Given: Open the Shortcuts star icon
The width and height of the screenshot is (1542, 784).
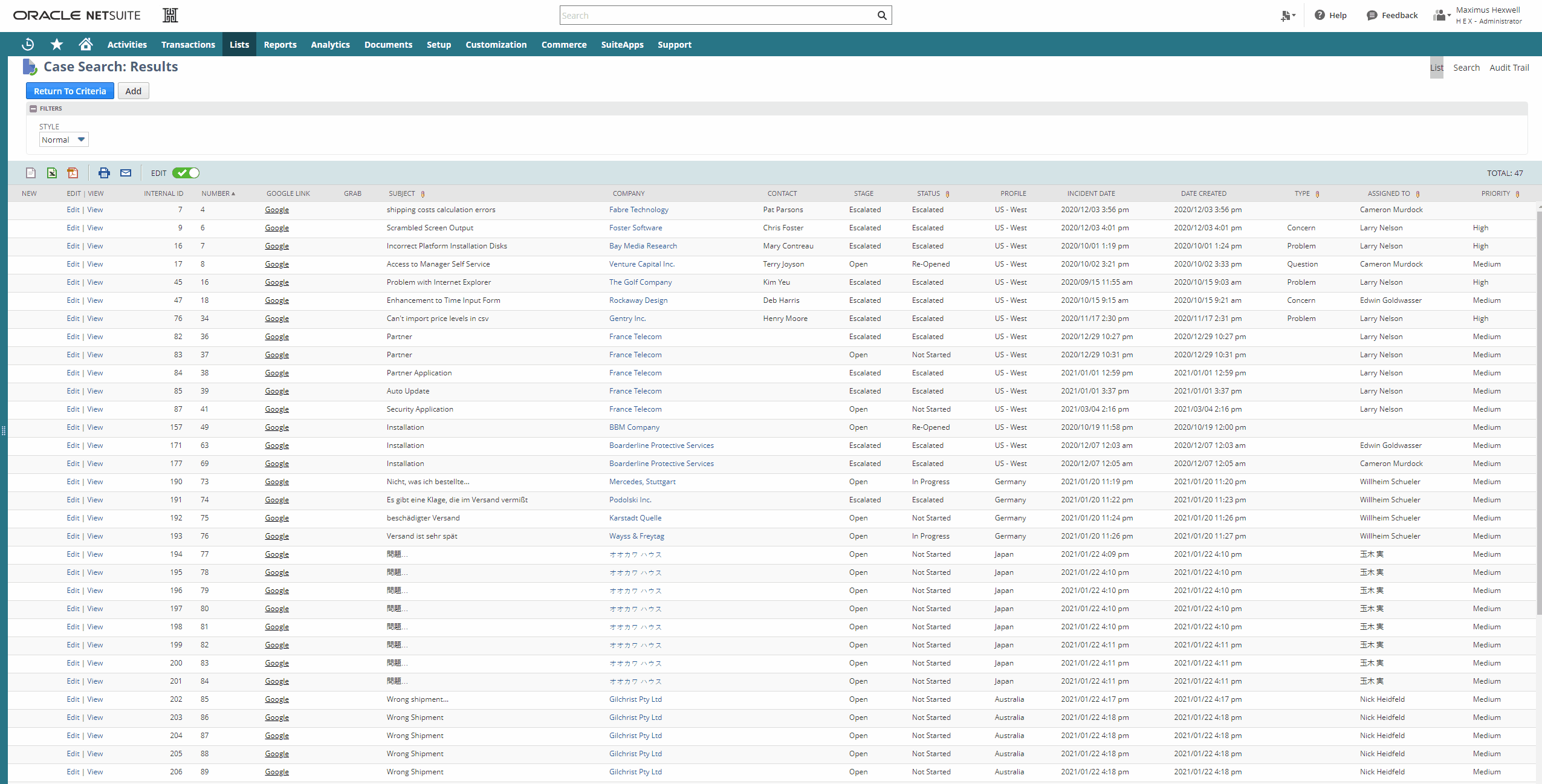Looking at the screenshot, I should click(57, 44).
